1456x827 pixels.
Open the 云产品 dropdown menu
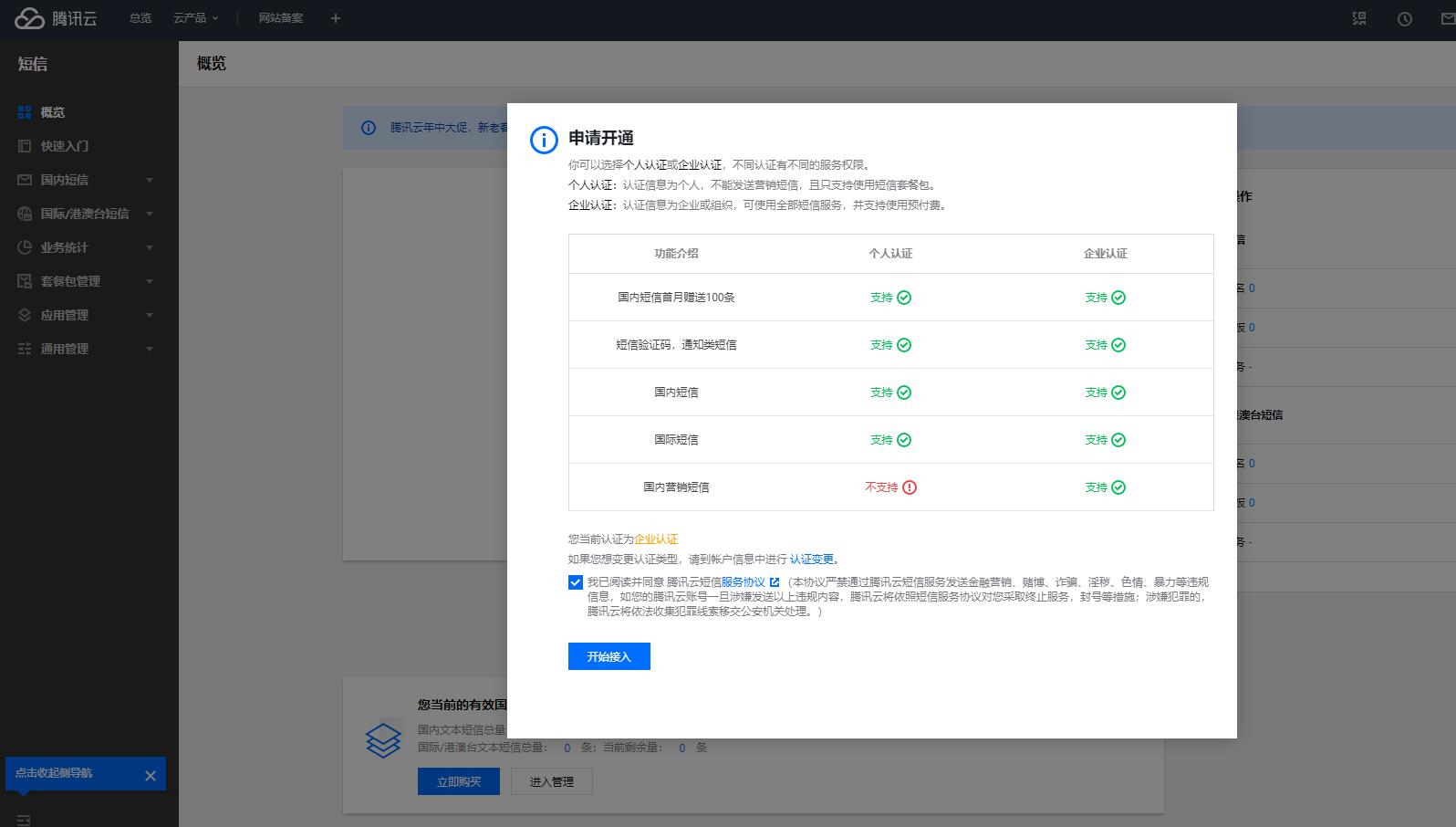coord(196,18)
